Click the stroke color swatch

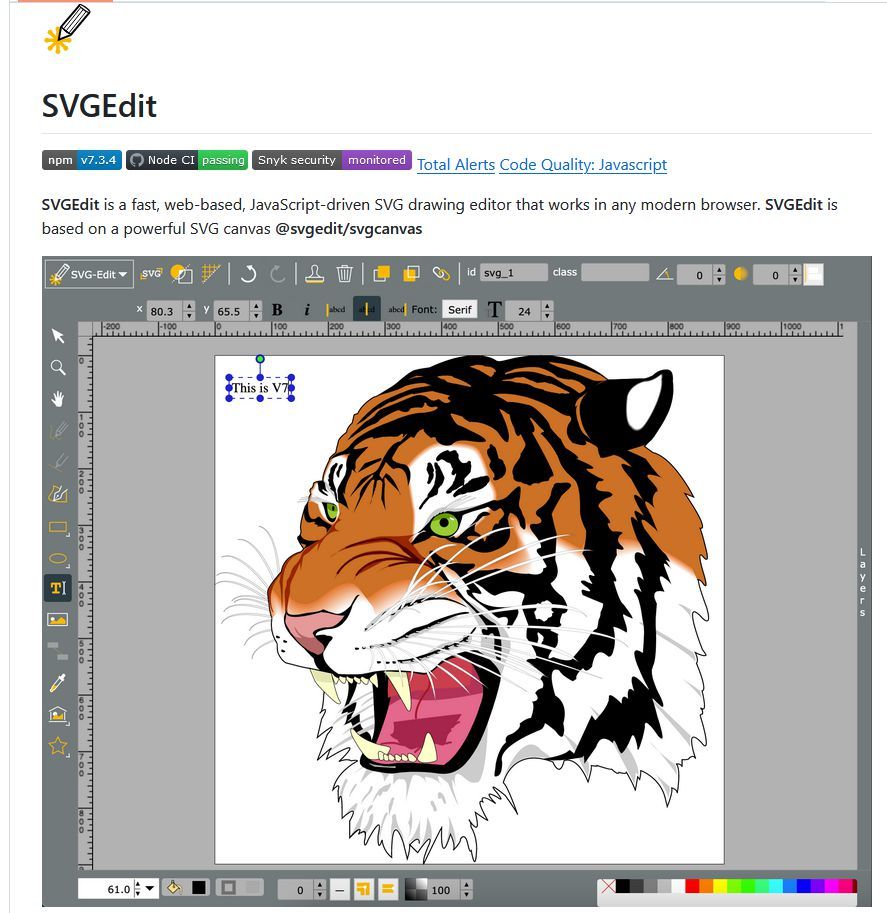pyautogui.click(x=228, y=887)
